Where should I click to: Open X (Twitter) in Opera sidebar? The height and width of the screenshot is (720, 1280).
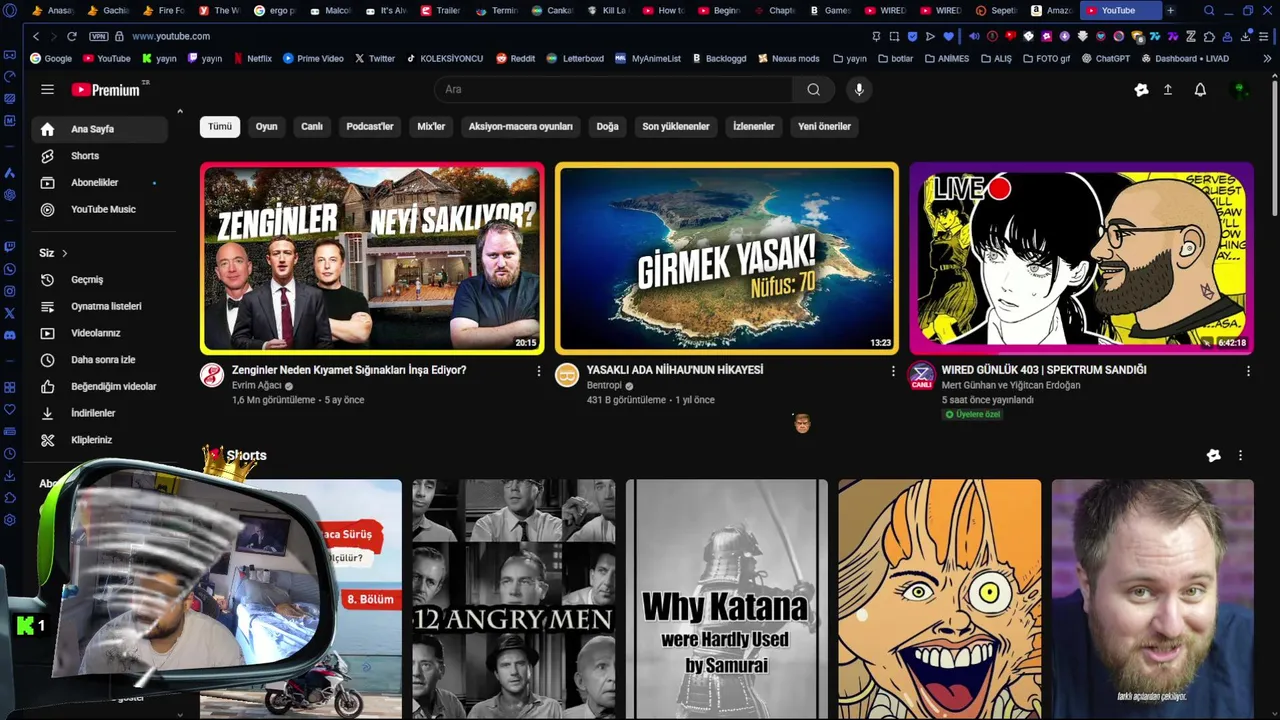point(10,313)
